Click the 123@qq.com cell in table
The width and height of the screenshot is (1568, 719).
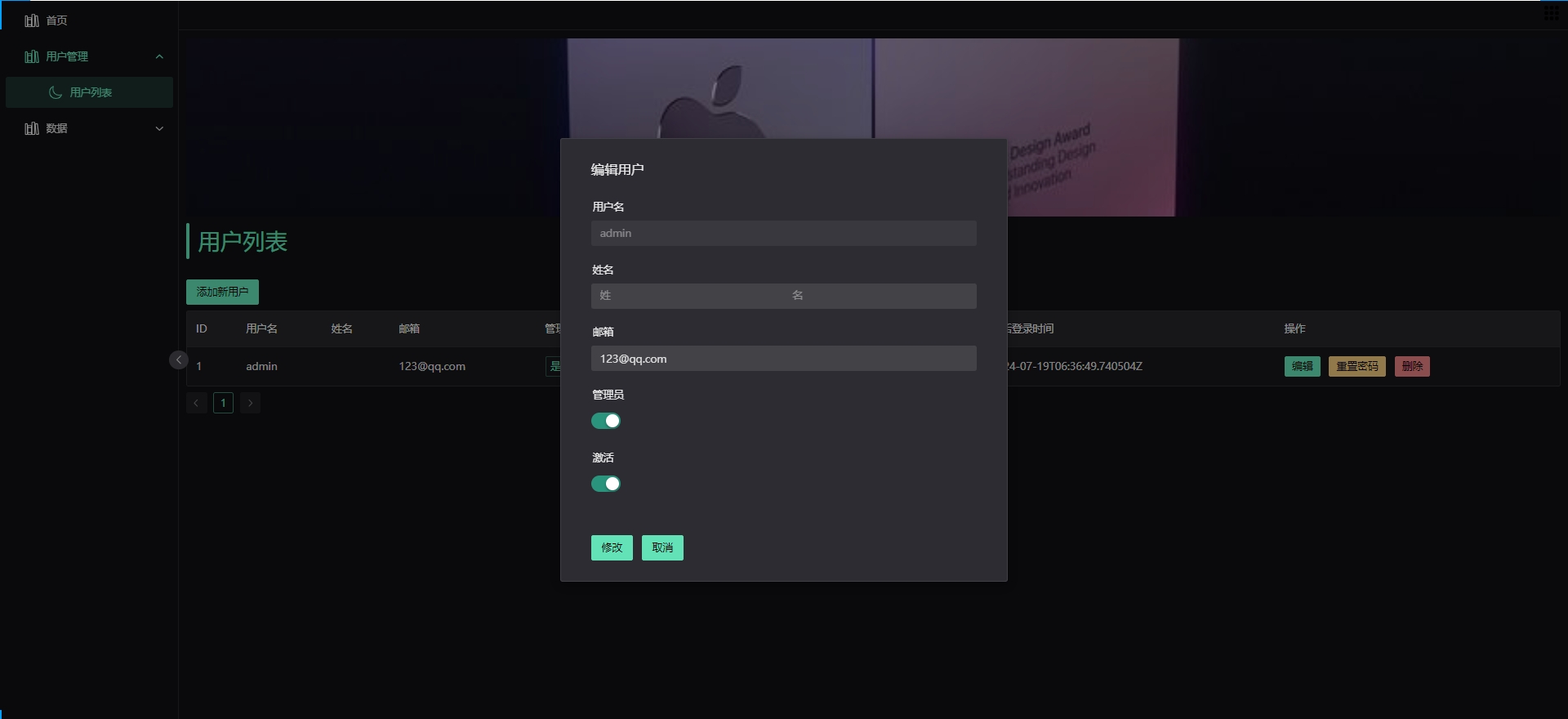pos(432,366)
